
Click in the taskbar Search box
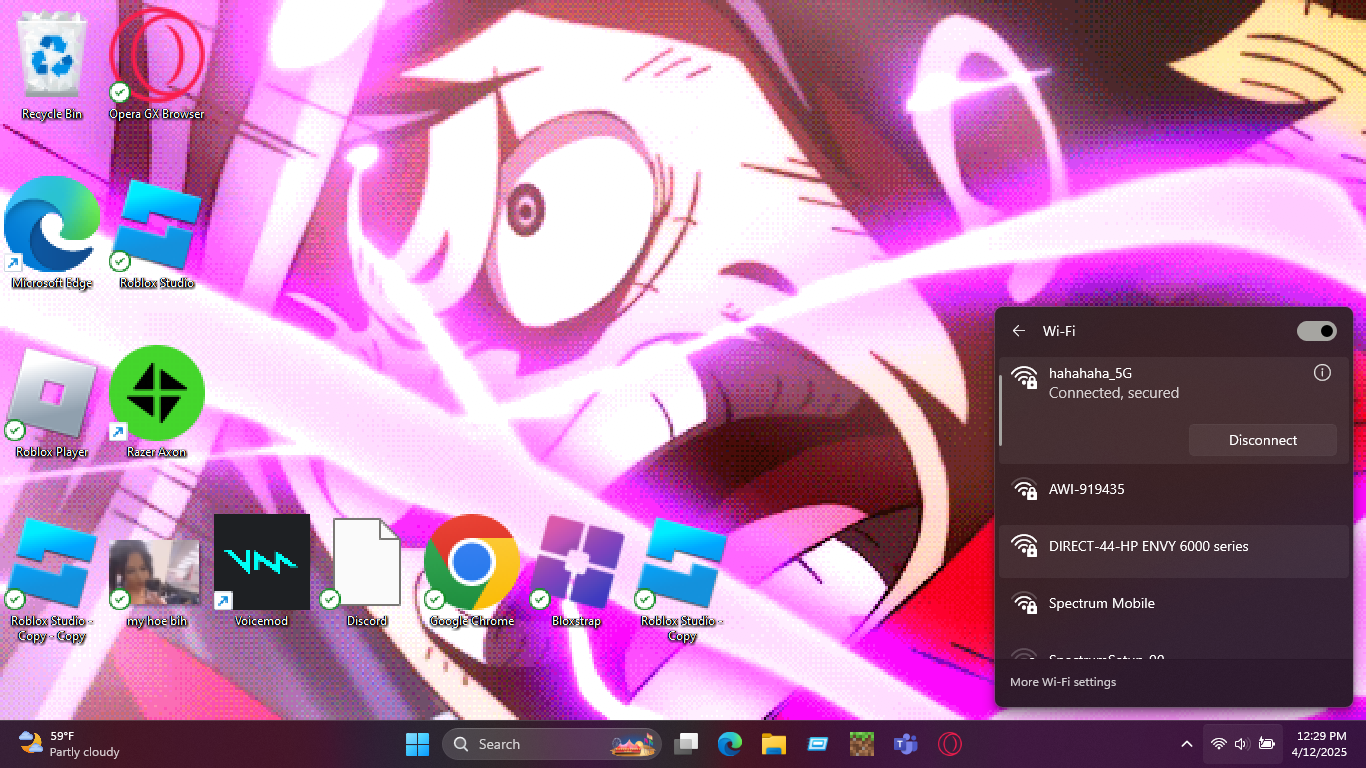pyautogui.click(x=552, y=744)
